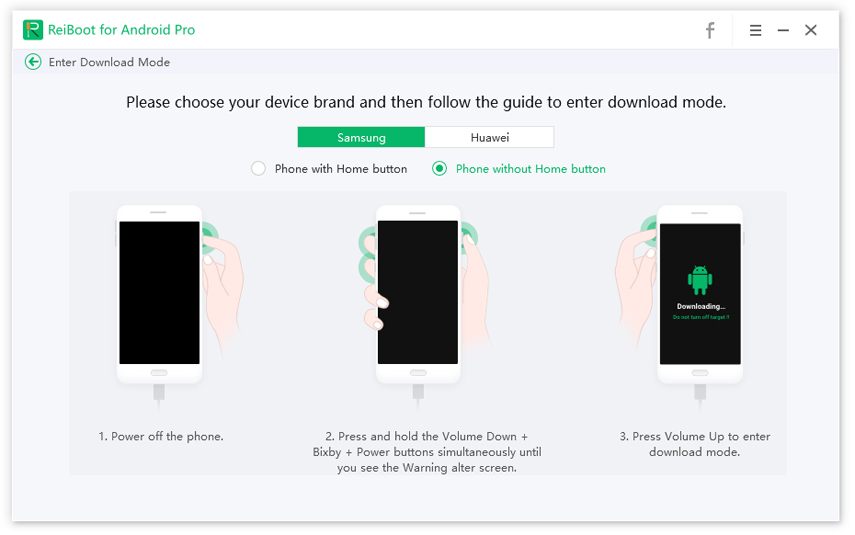
Task: Click the Enter Download Mode back label
Action: pos(109,62)
